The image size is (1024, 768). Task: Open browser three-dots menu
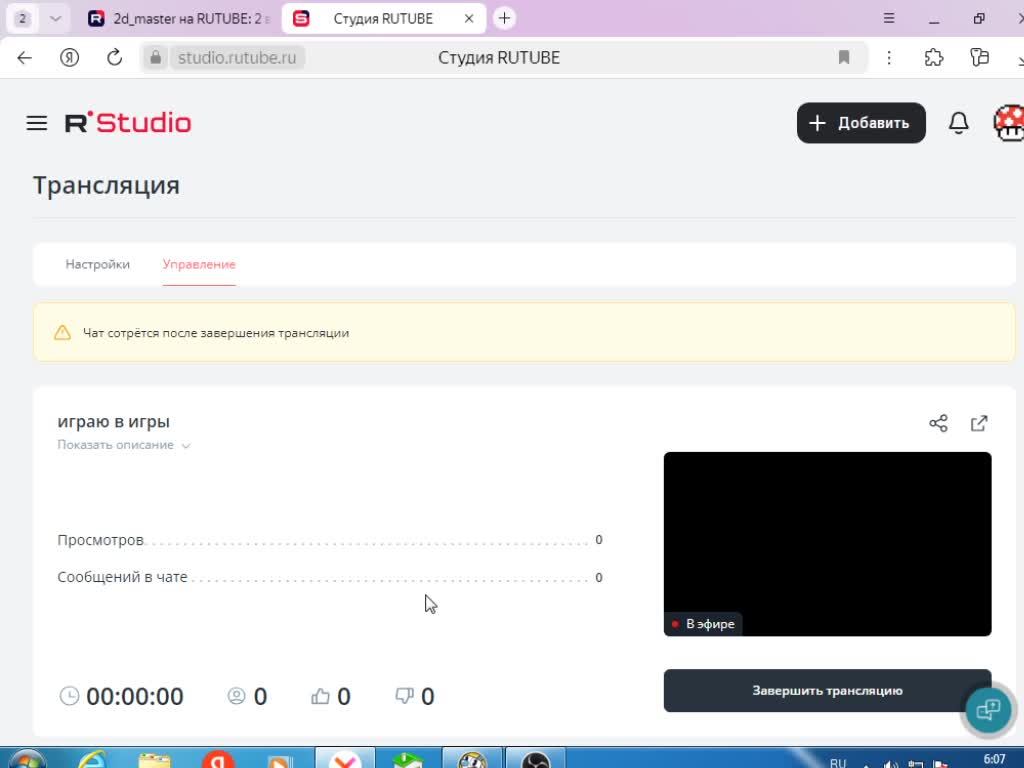coord(889,57)
